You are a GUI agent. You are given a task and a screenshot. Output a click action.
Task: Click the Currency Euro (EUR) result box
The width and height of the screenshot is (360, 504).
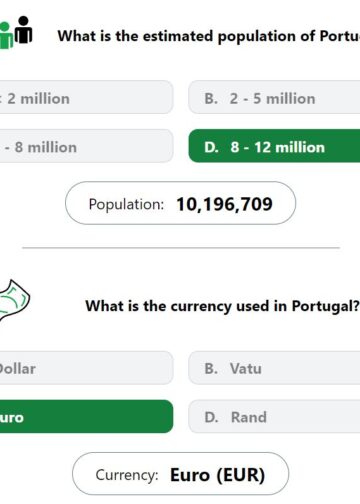pos(180,474)
